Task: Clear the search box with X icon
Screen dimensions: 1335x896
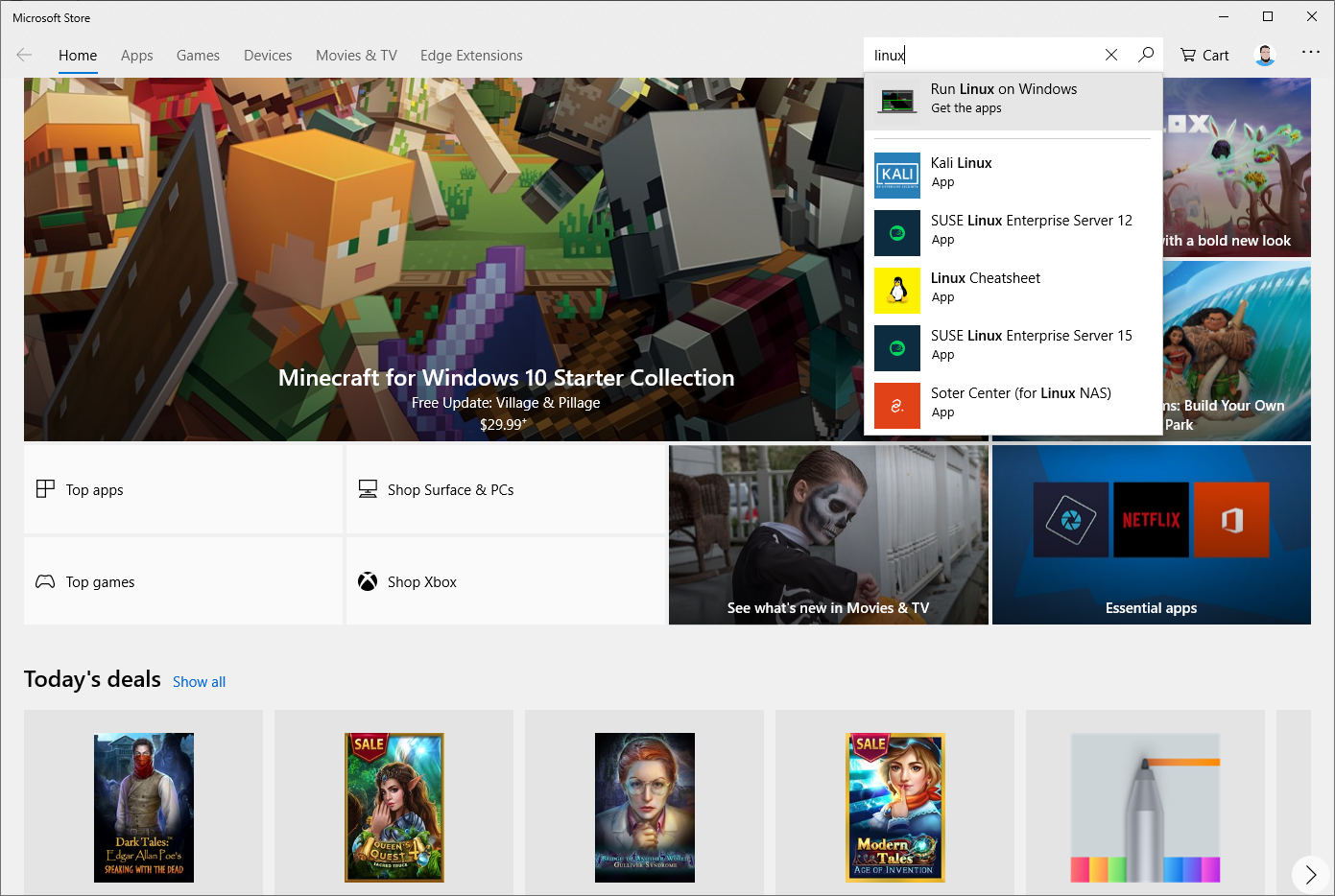Action: tap(1111, 55)
